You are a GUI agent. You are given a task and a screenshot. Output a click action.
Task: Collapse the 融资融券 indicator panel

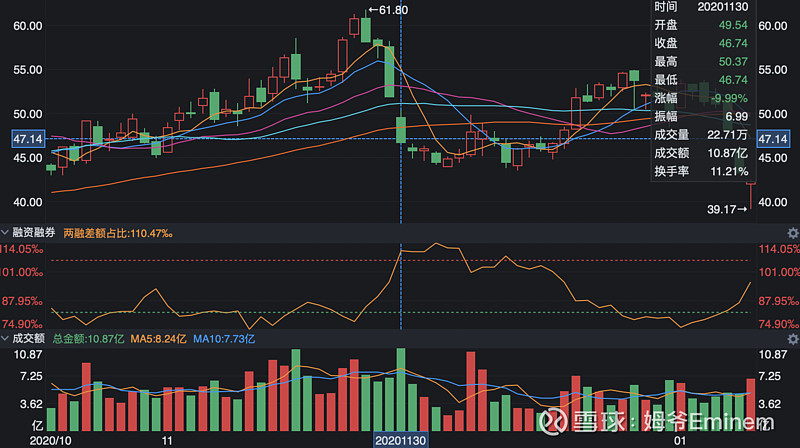6,233
